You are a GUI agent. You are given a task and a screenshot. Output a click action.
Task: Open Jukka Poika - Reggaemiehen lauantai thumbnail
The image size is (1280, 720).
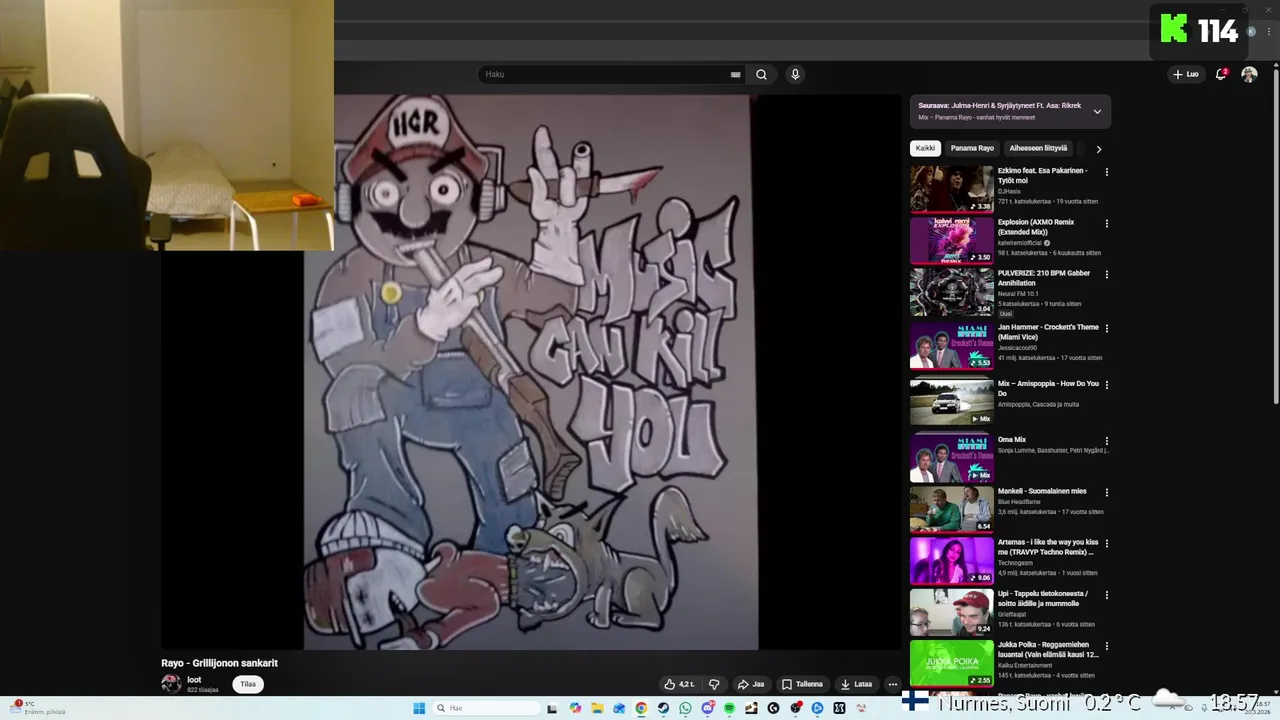click(x=952, y=663)
